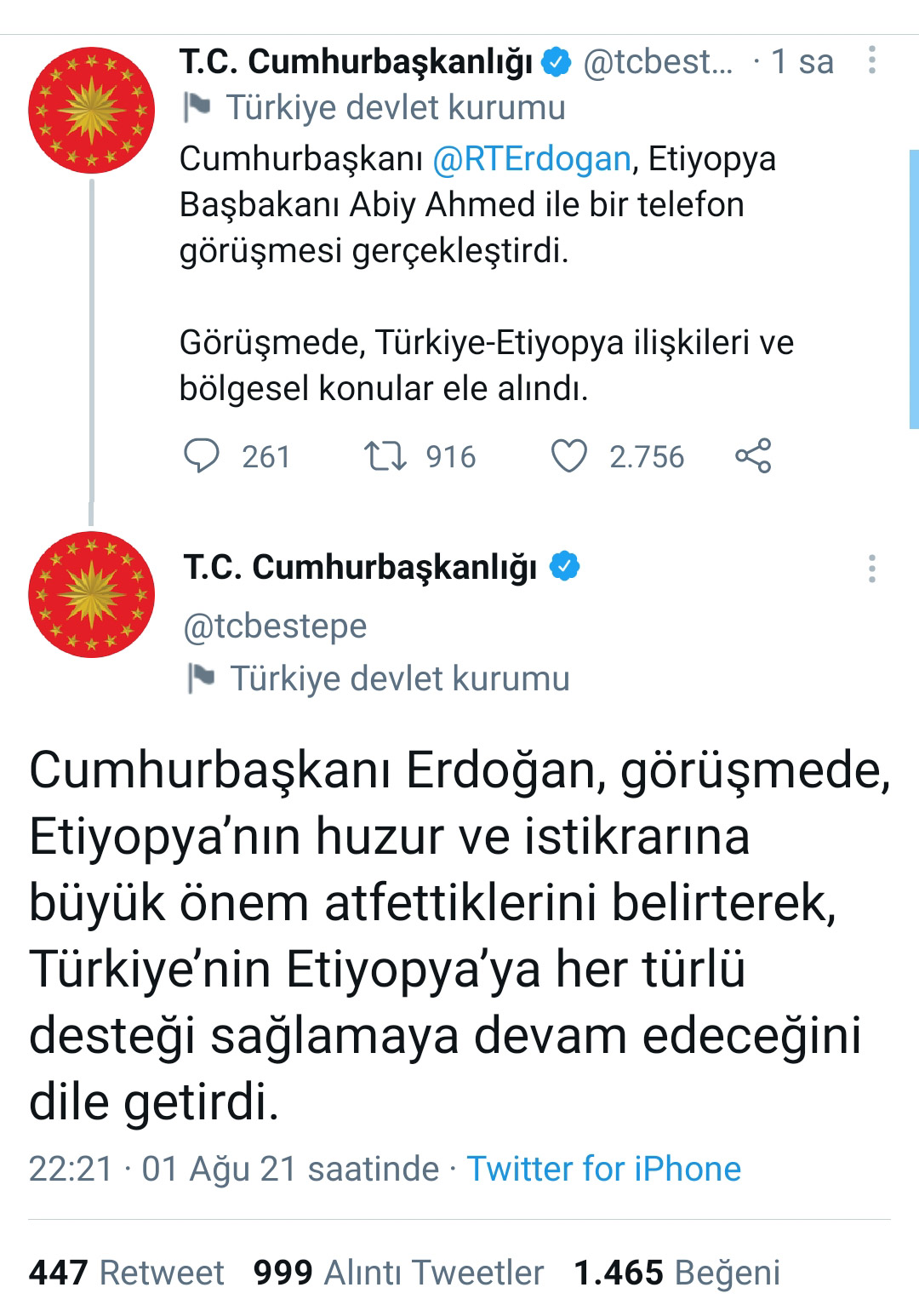Open profile picture of first tweet
919x1316 pixels.
(x=92, y=111)
